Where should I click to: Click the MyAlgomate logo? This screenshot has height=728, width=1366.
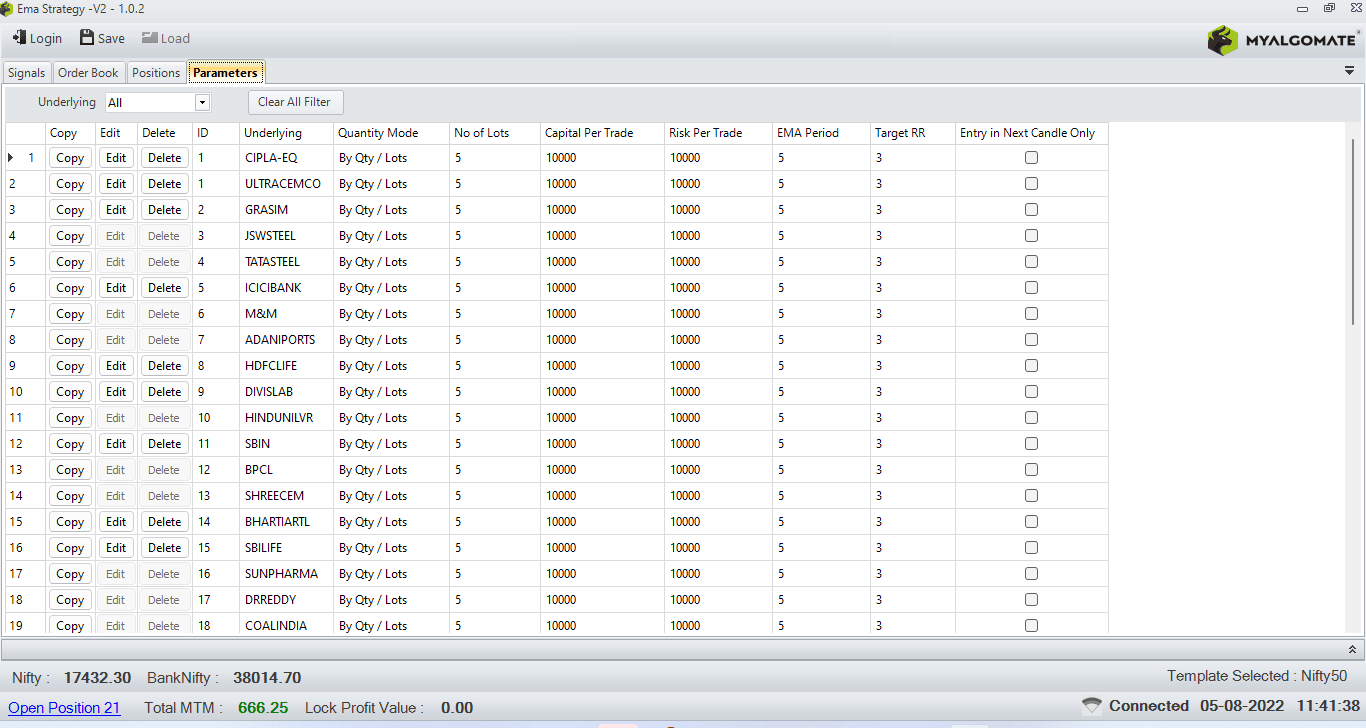point(1283,40)
